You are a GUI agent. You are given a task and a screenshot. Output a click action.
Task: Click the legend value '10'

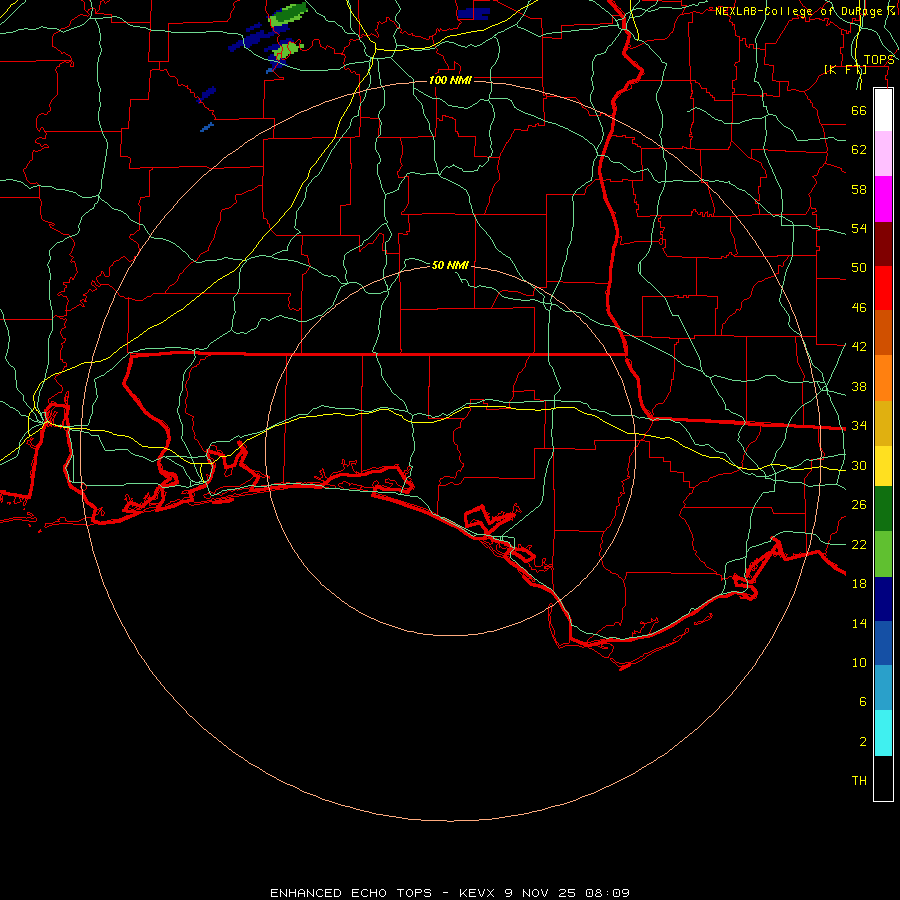[859, 662]
